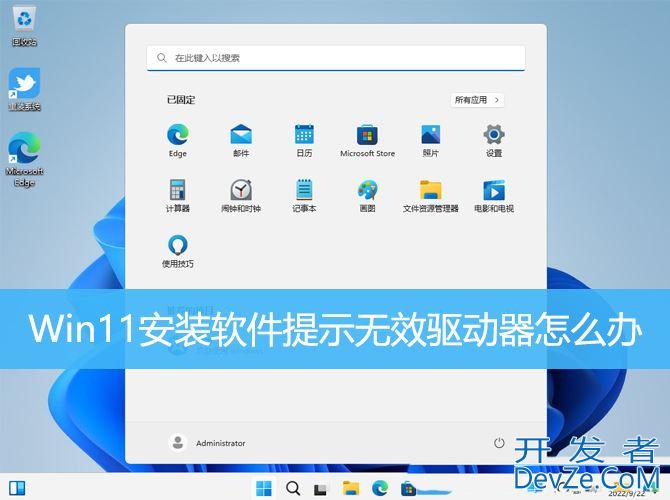
Task: Open the Administrator user account menu
Action: click(x=207, y=443)
